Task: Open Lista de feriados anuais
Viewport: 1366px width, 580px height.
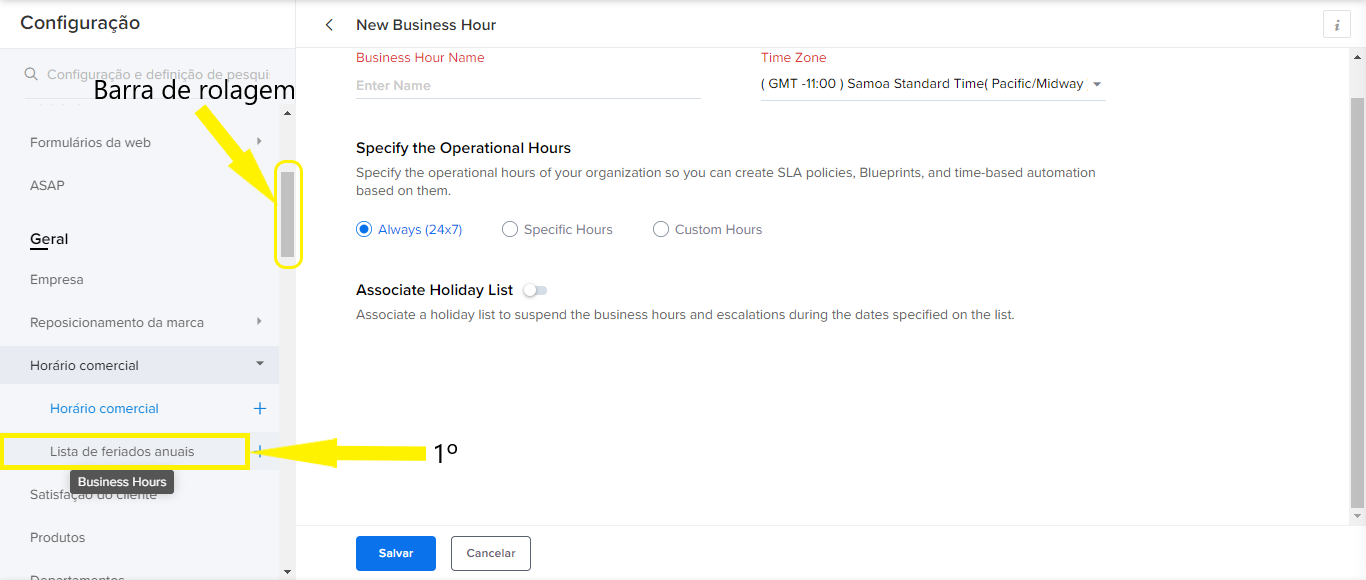Action: pyautogui.click(x=122, y=451)
